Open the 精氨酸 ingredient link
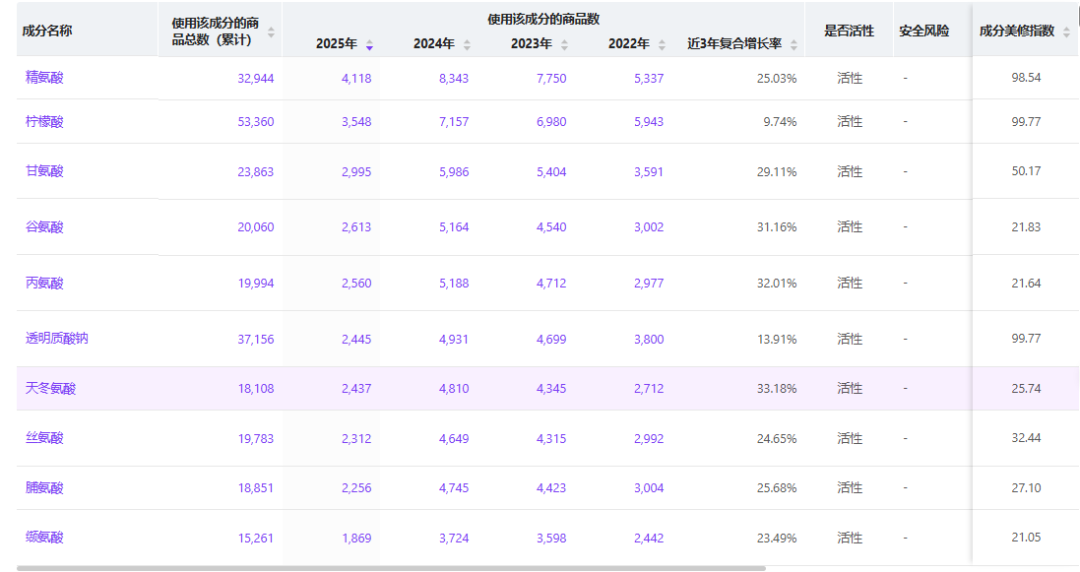This screenshot has width=1080, height=572. pos(44,77)
